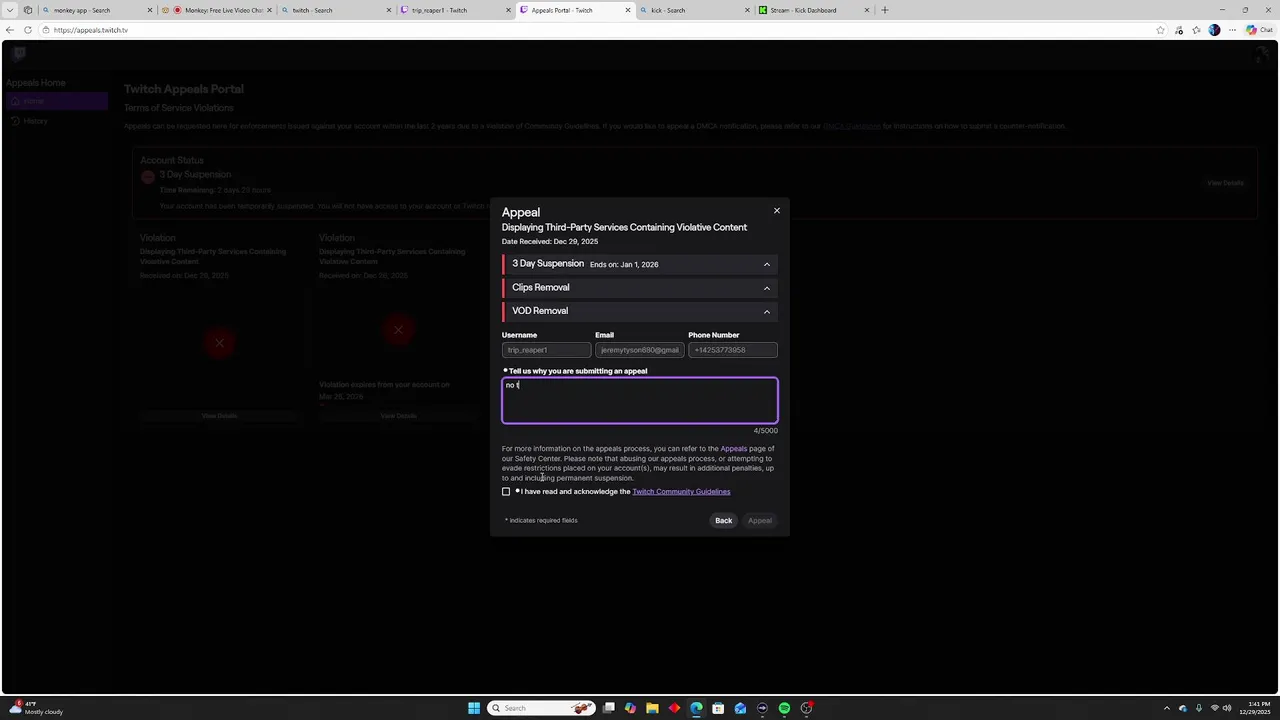Open the Copilot Chat button
Image resolution: width=1280 pixels, height=720 pixels.
1259,30
